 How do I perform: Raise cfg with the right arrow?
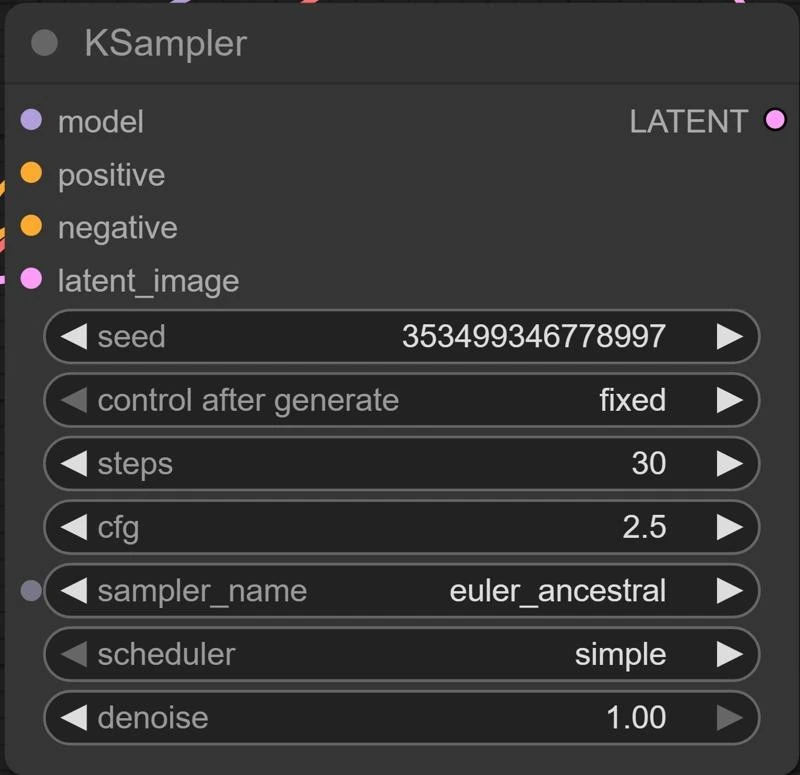[729, 527]
